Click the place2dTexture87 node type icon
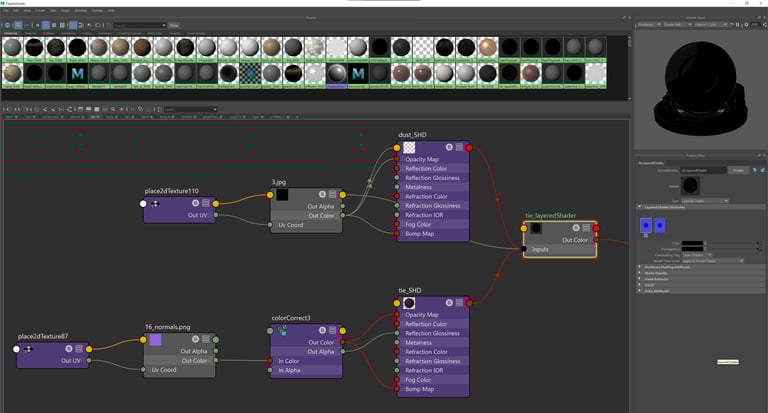 (x=28, y=349)
